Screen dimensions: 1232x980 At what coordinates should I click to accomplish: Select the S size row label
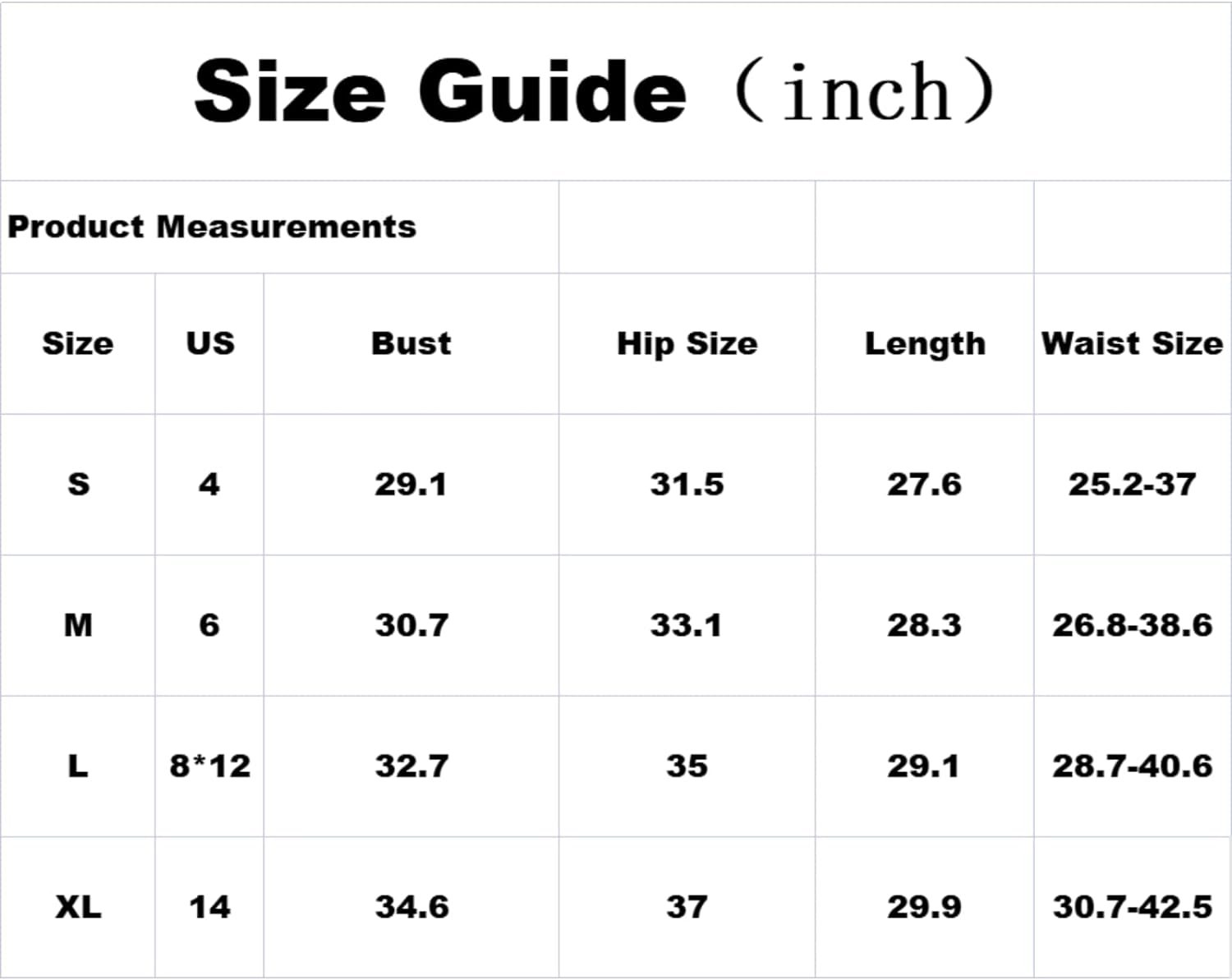(x=78, y=484)
